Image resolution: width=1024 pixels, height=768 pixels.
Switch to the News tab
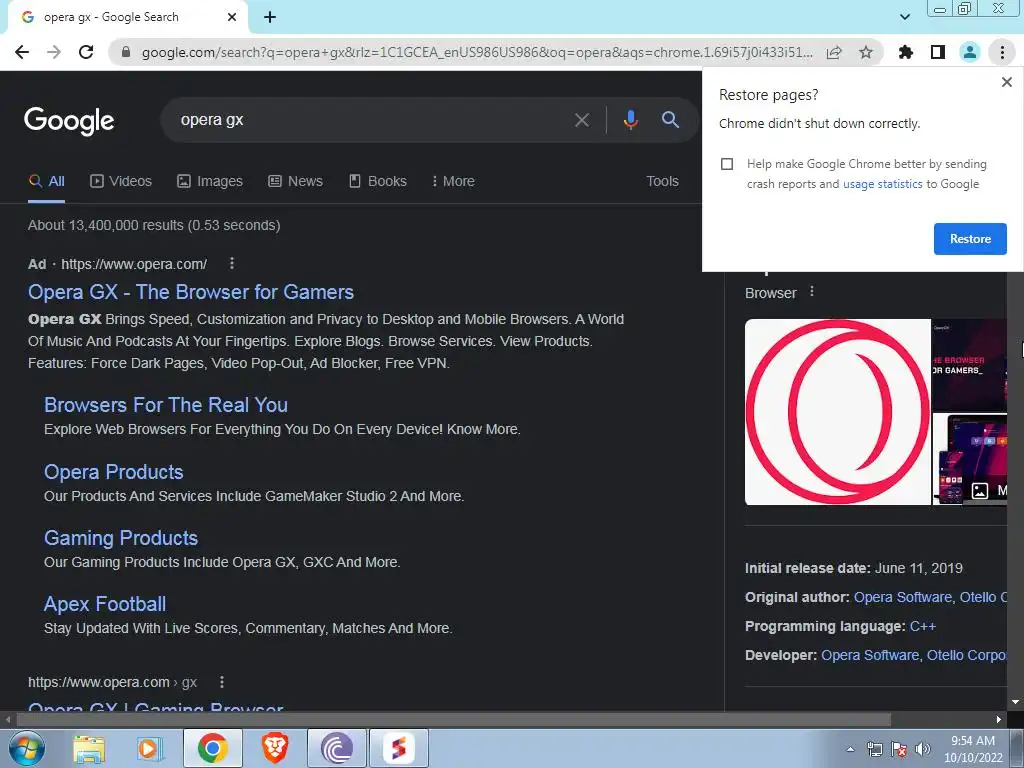(295, 181)
